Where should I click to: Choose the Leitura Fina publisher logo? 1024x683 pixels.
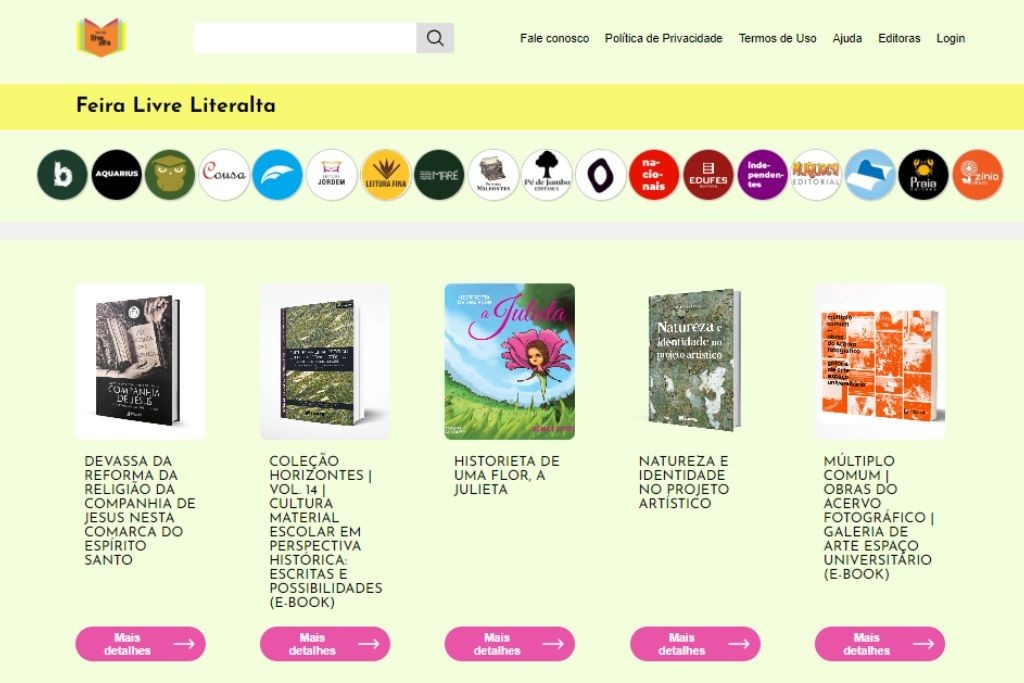(x=385, y=174)
